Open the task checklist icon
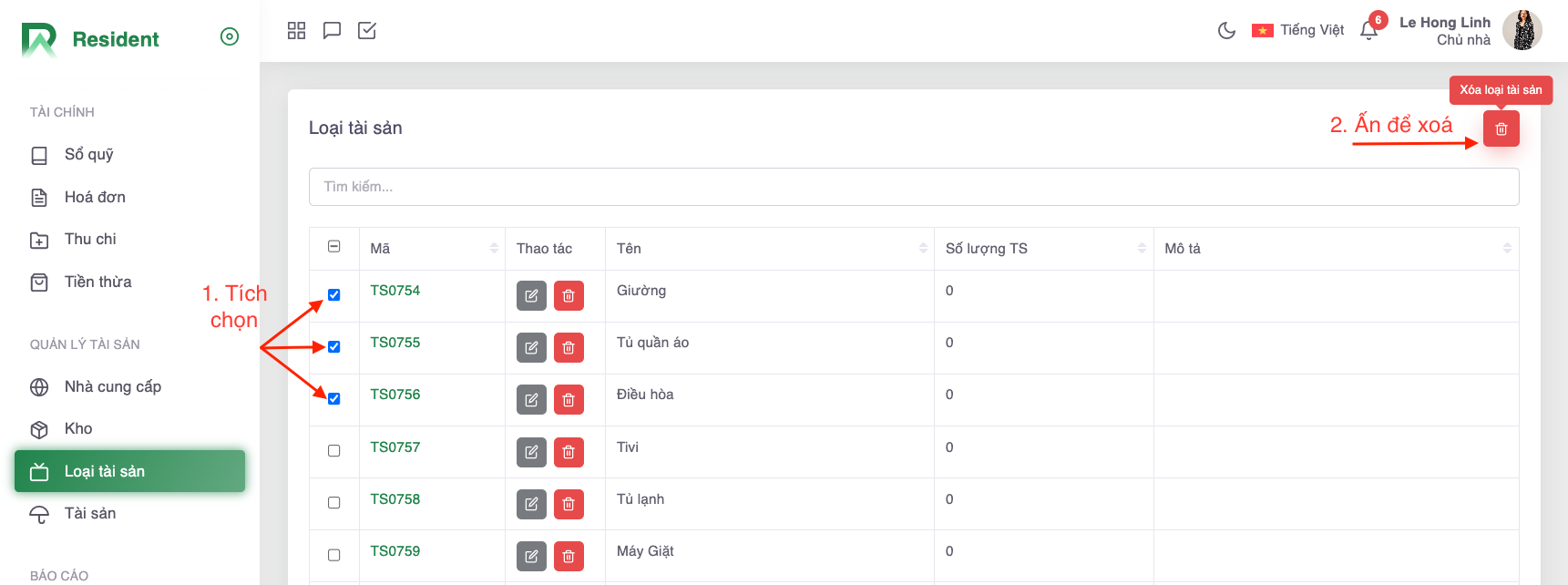This screenshot has height=585, width=1568. point(367,31)
